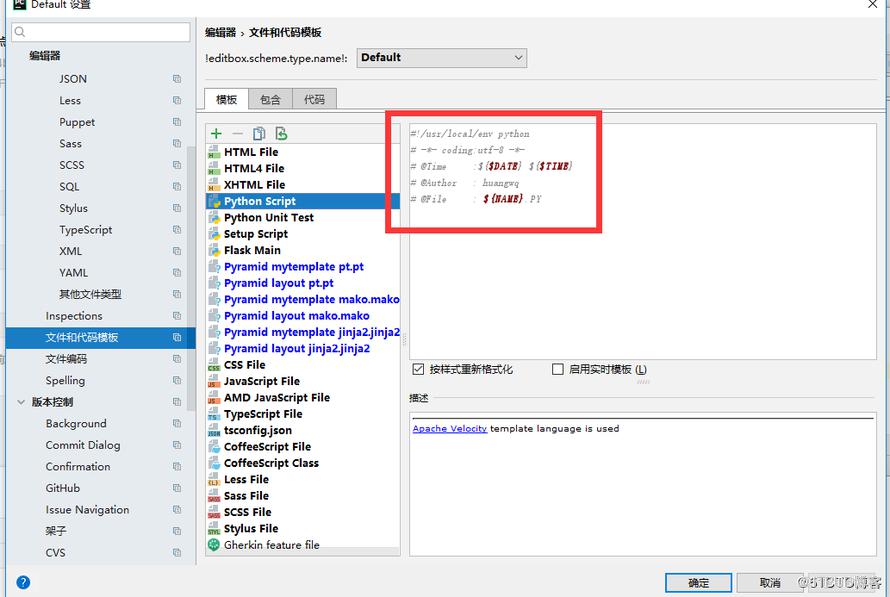890x597 pixels.
Task: Switch to the 代码 tab
Action: 314,99
